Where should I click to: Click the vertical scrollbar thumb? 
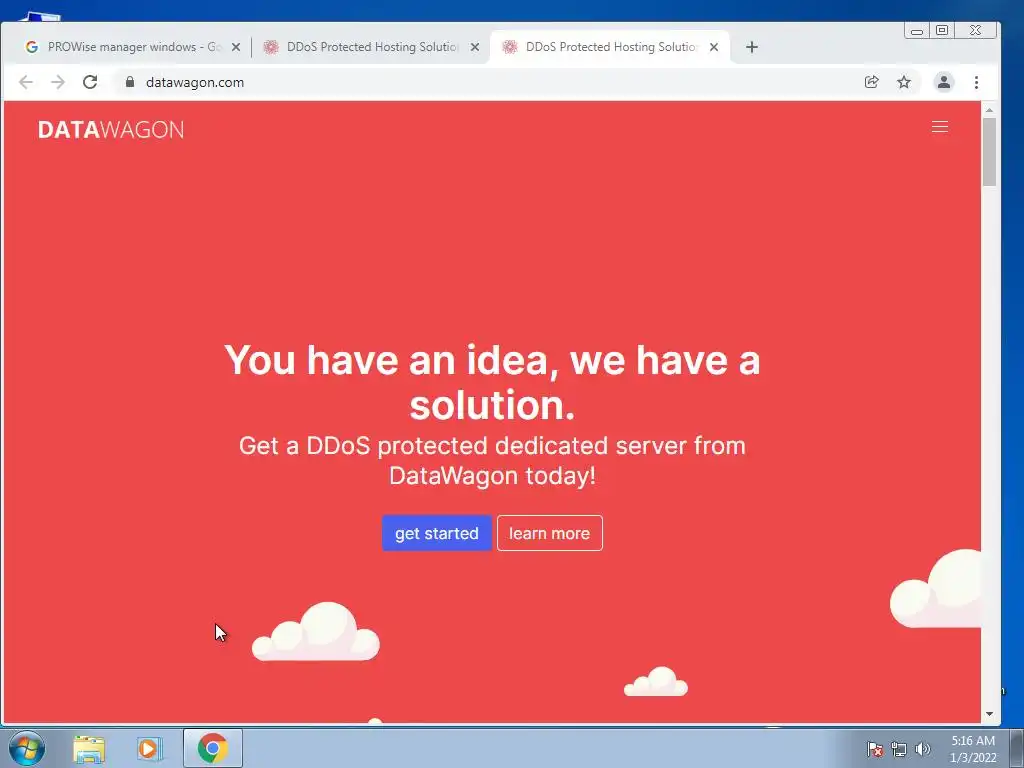pyautogui.click(x=989, y=152)
